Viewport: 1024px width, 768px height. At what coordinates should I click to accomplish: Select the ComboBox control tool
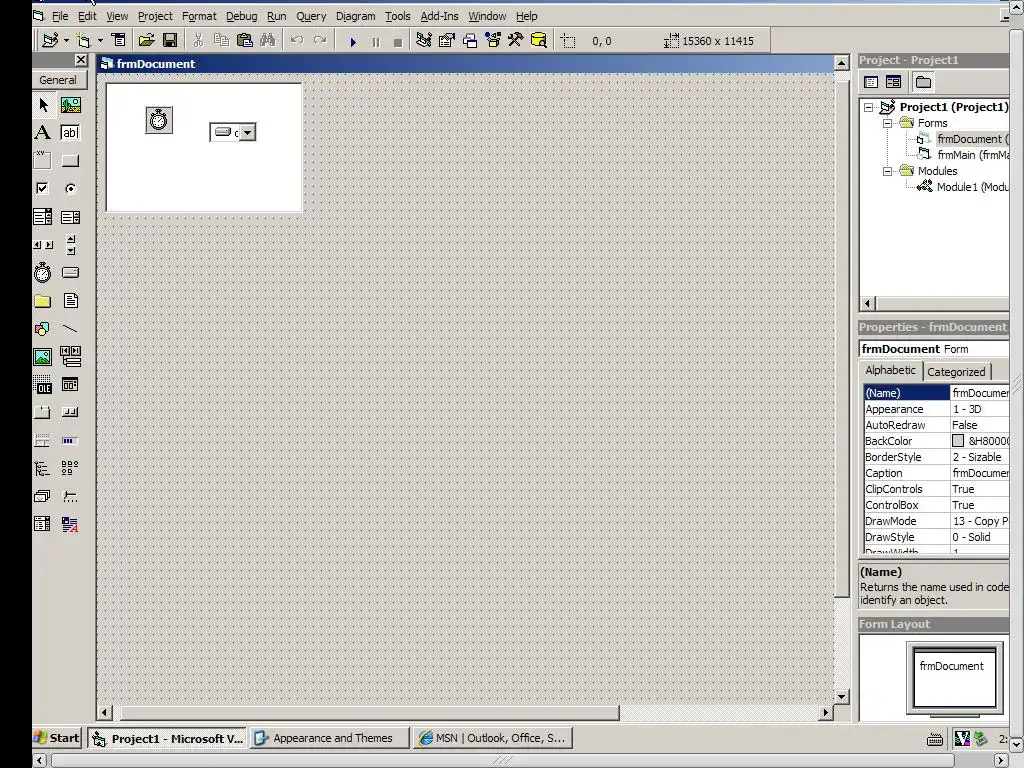tap(43, 217)
